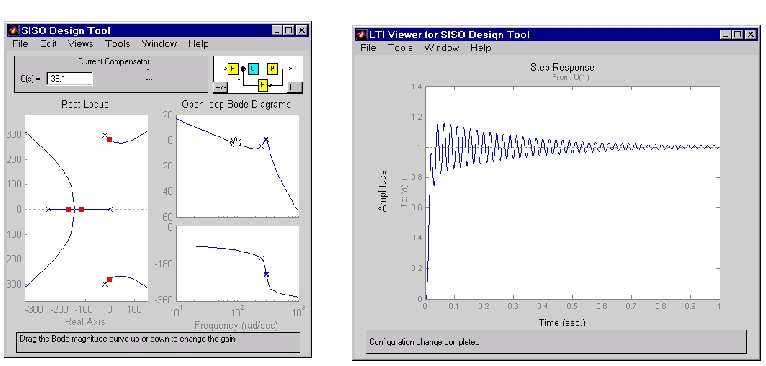Open Help menu in LTI Viewer

[x=481, y=48]
